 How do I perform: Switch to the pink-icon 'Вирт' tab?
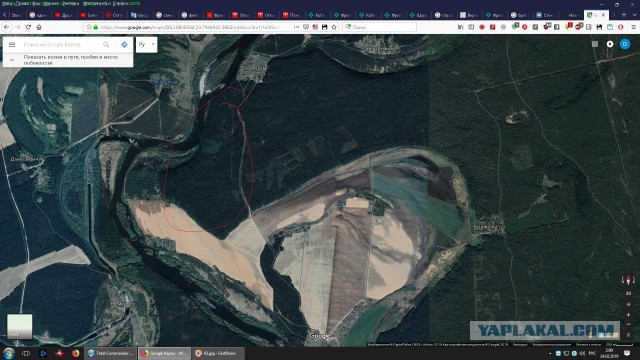coord(469,15)
